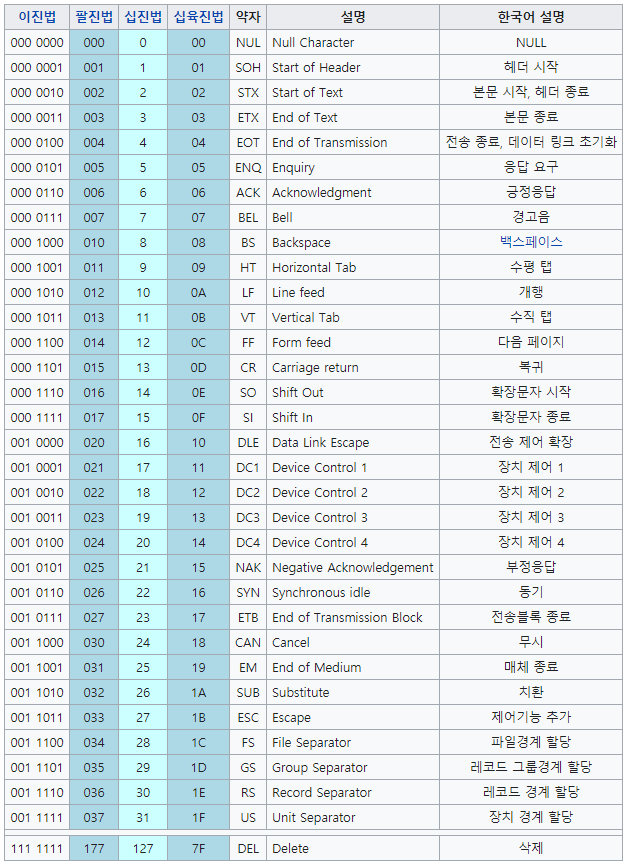Click 'End of Transmission Block' description

click(x=347, y=618)
